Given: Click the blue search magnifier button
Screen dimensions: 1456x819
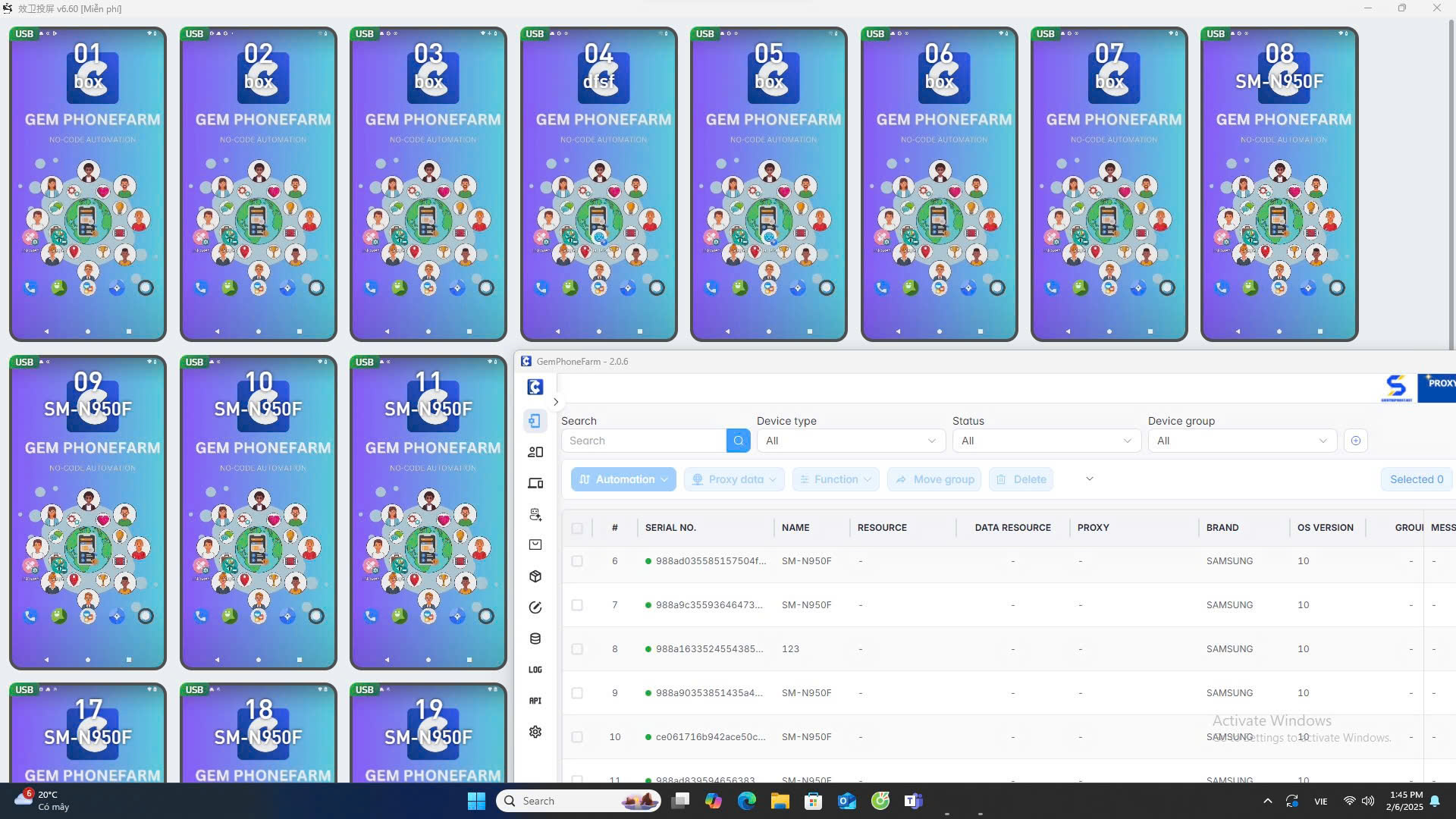Looking at the screenshot, I should pyautogui.click(x=738, y=441).
